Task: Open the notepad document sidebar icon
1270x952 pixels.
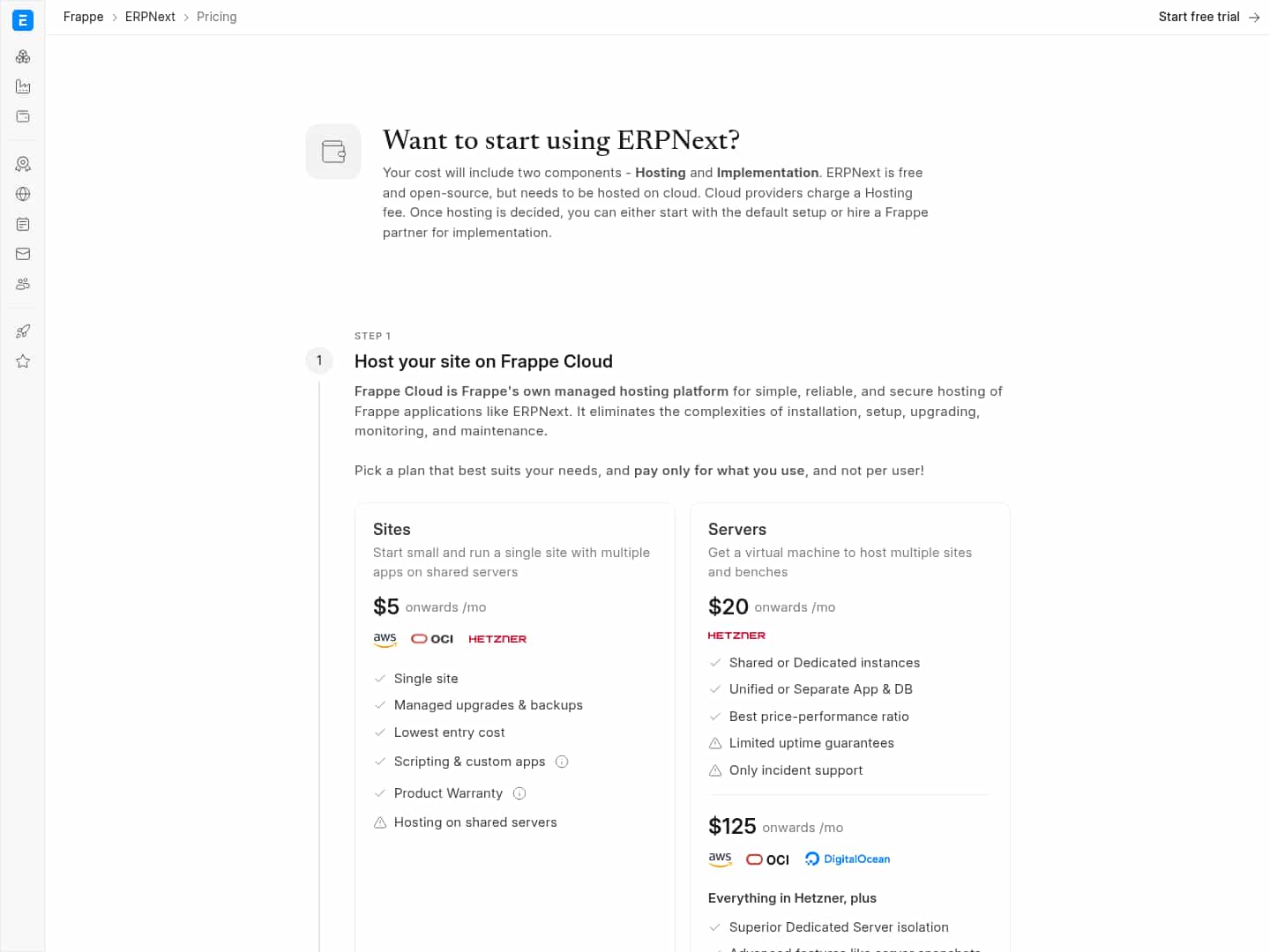Action: [23, 224]
